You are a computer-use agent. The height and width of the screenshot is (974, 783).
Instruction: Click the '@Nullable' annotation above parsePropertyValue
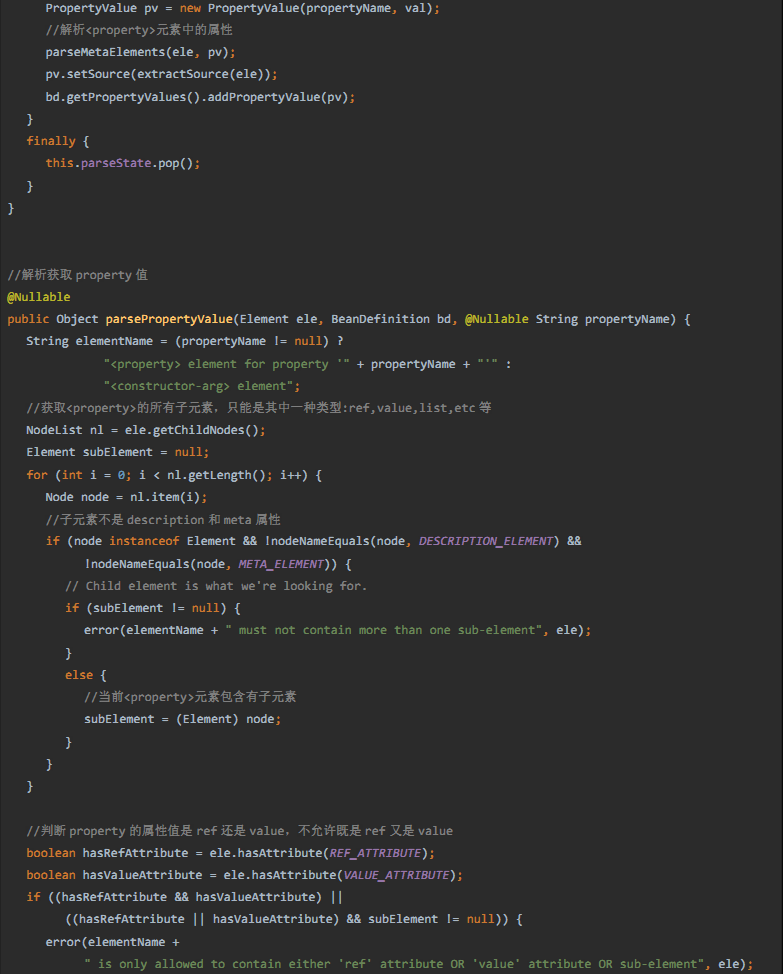pyautogui.click(x=38, y=297)
